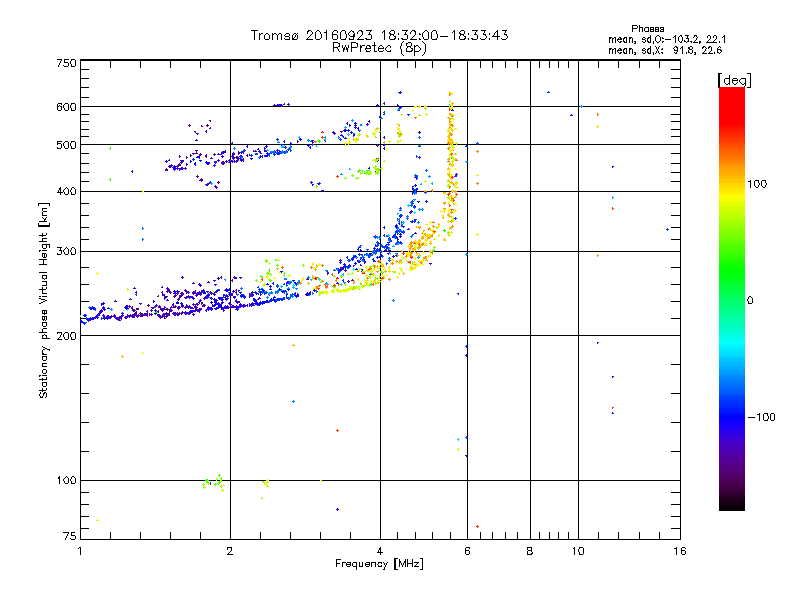Viewport: 800px width, 600px height.
Task: Click the "RwPretec (8p)" subtitle
Action: [x=379, y=48]
